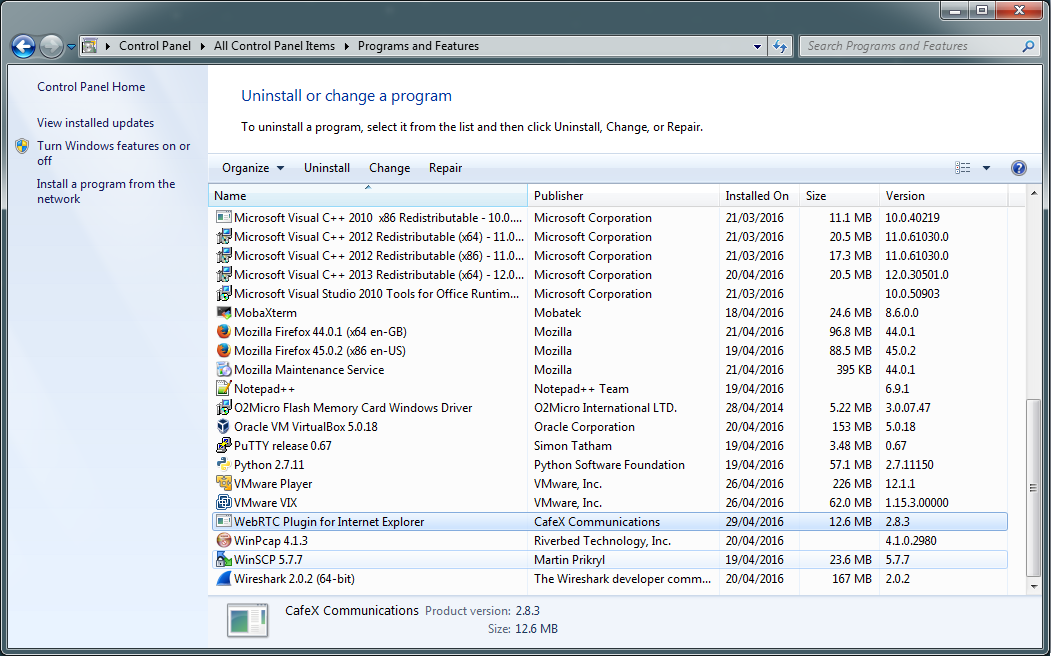Click Uninstall in the toolbar

click(x=327, y=168)
